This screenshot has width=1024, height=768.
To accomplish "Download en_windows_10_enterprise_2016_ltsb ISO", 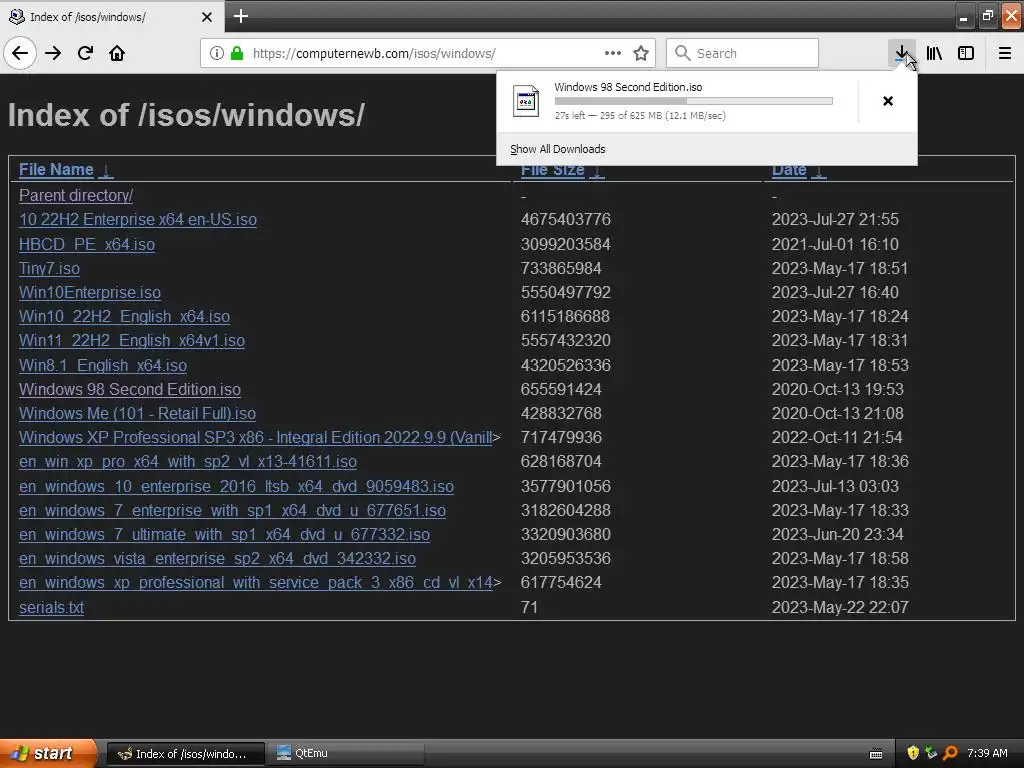I will 236,487.
